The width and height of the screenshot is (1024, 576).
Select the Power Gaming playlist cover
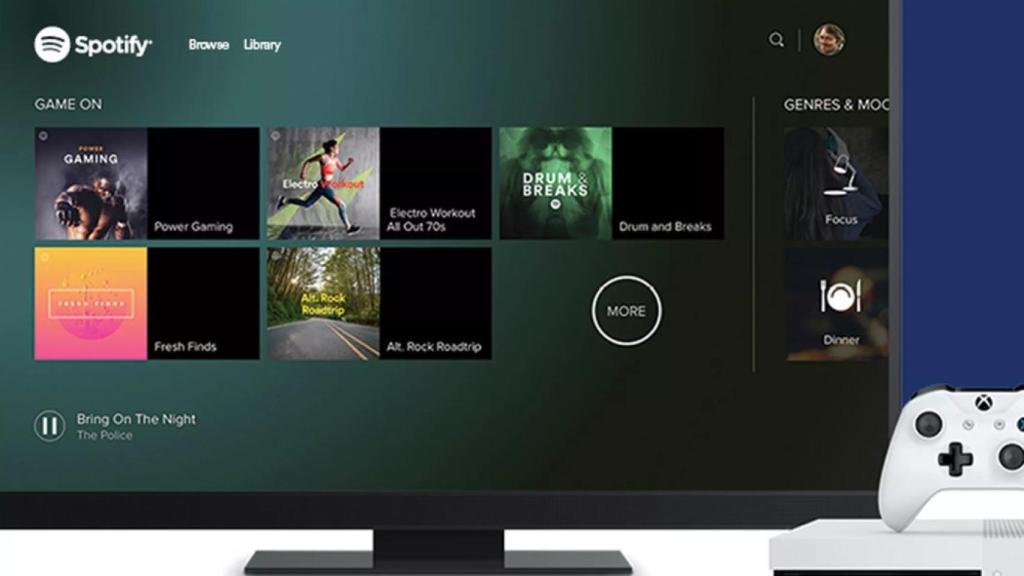pyautogui.click(x=92, y=180)
